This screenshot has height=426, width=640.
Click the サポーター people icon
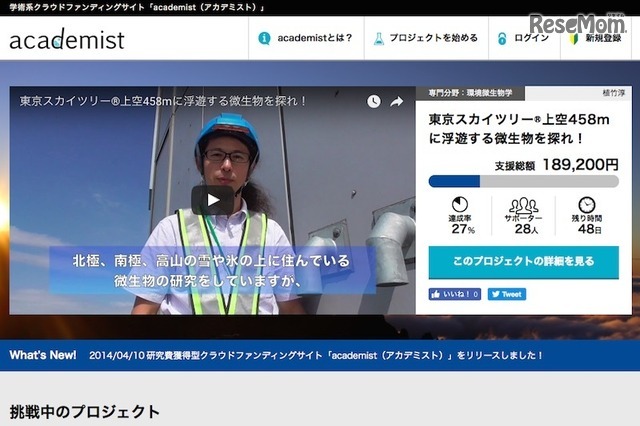click(x=524, y=206)
